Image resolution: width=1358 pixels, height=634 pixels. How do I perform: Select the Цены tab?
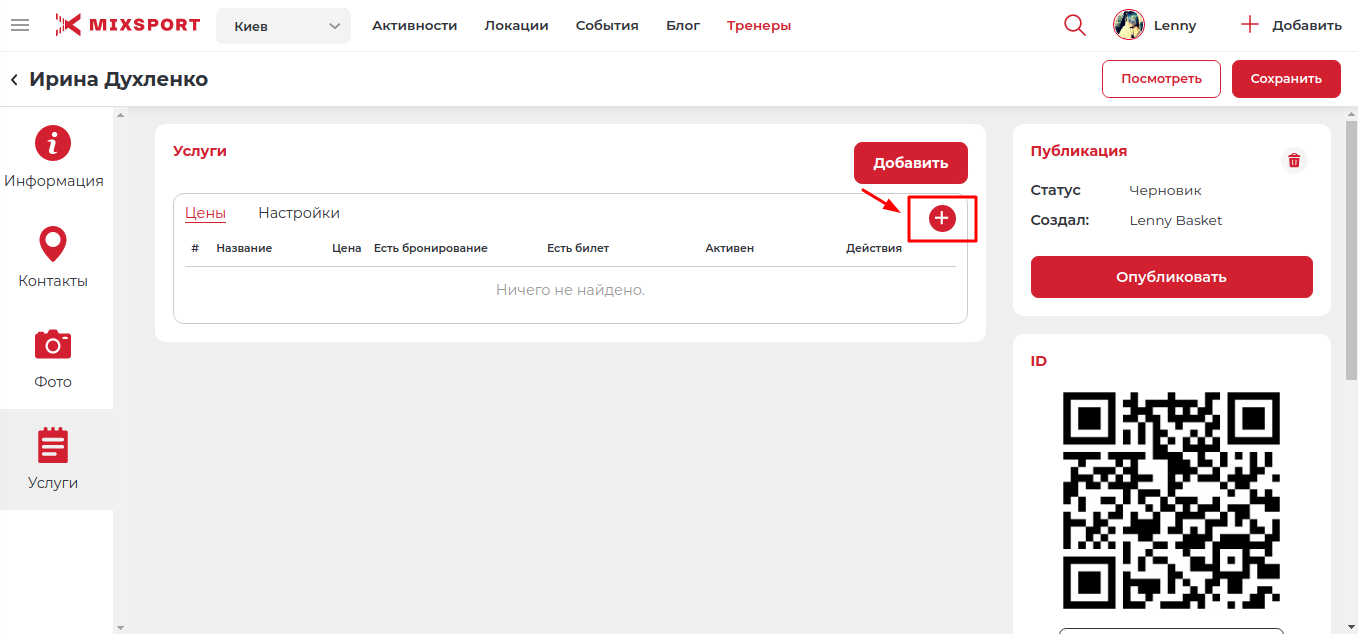pos(205,213)
